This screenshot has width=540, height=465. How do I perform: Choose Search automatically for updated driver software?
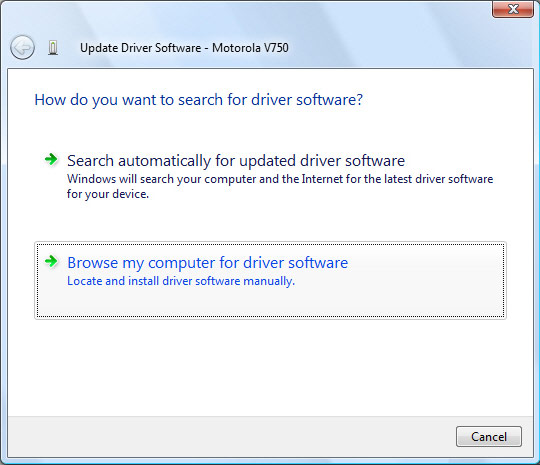click(x=270, y=176)
